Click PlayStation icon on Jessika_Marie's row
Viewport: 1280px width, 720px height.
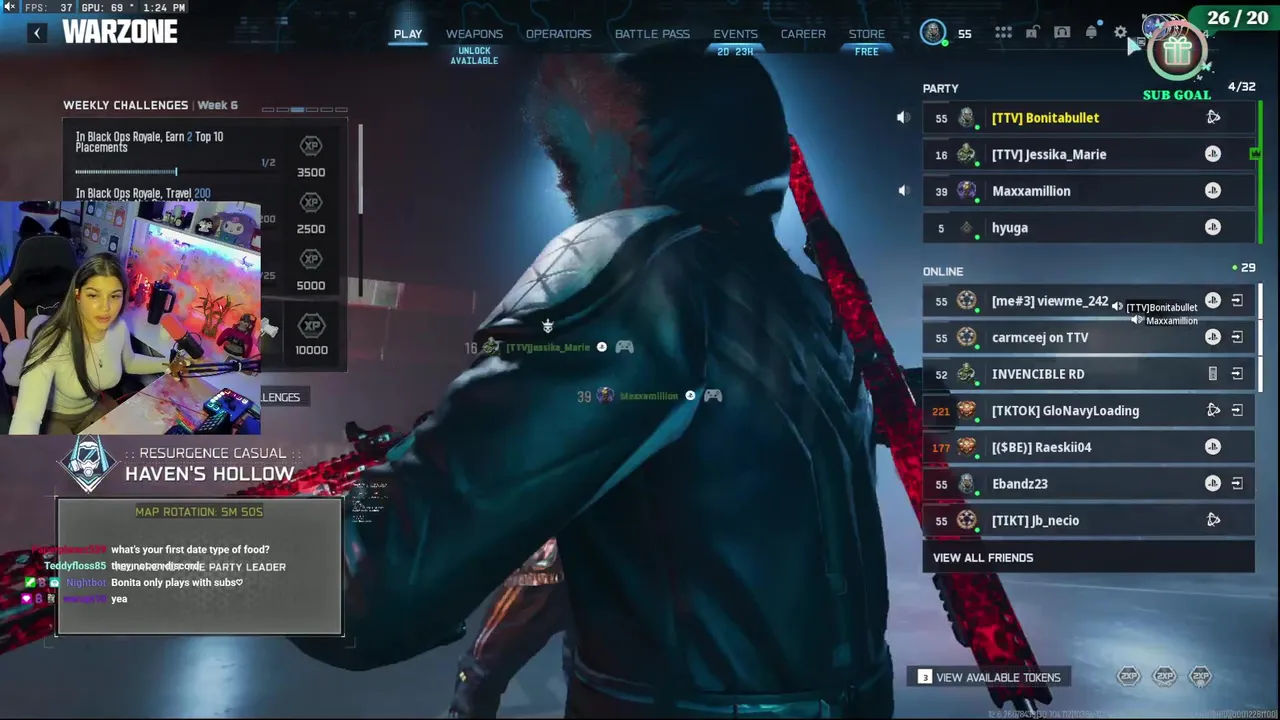(x=1213, y=154)
